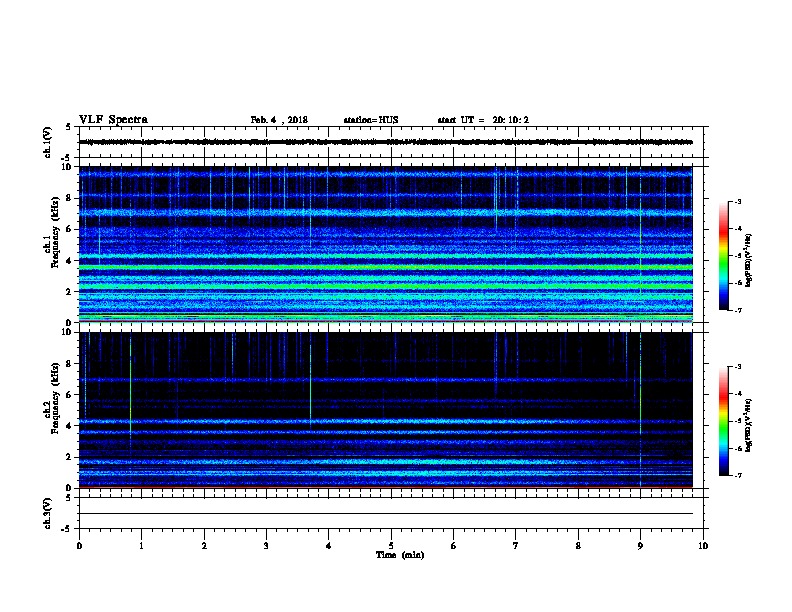Click the "ch.3(V)" axis label
Screen dimensions: 792x612
tap(48, 513)
